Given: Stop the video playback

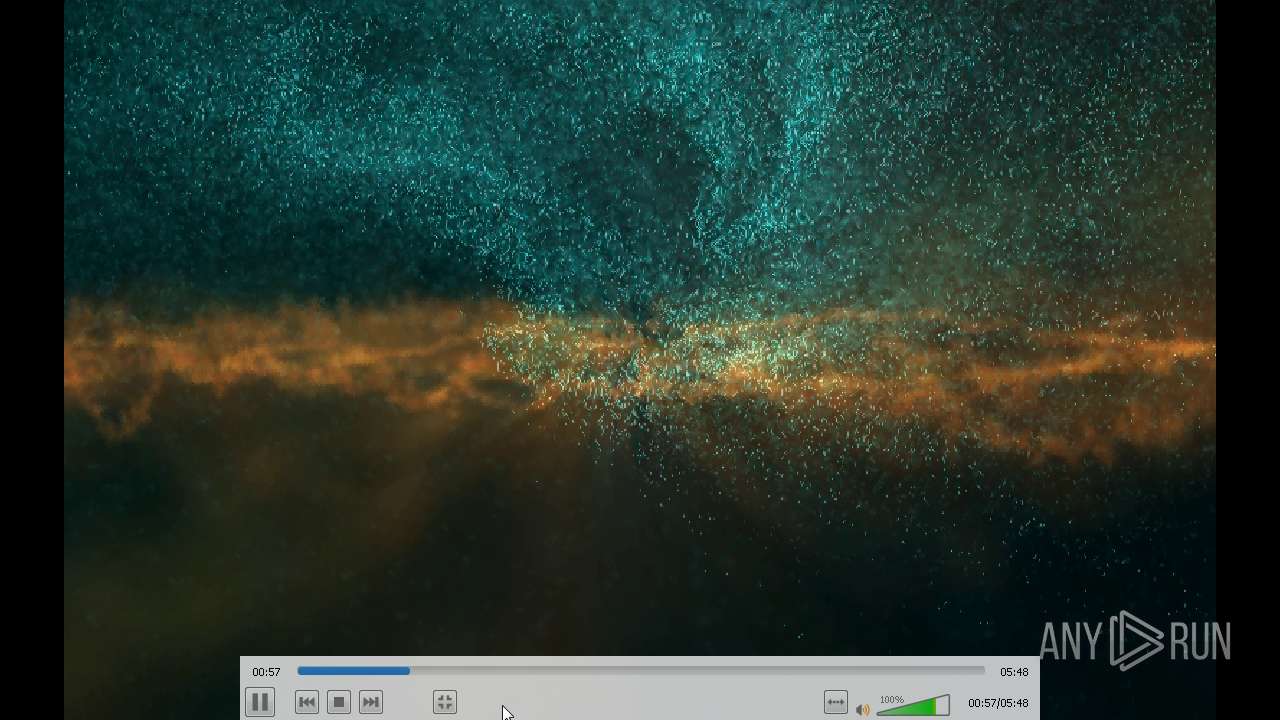Looking at the screenshot, I should pyautogui.click(x=339, y=702).
